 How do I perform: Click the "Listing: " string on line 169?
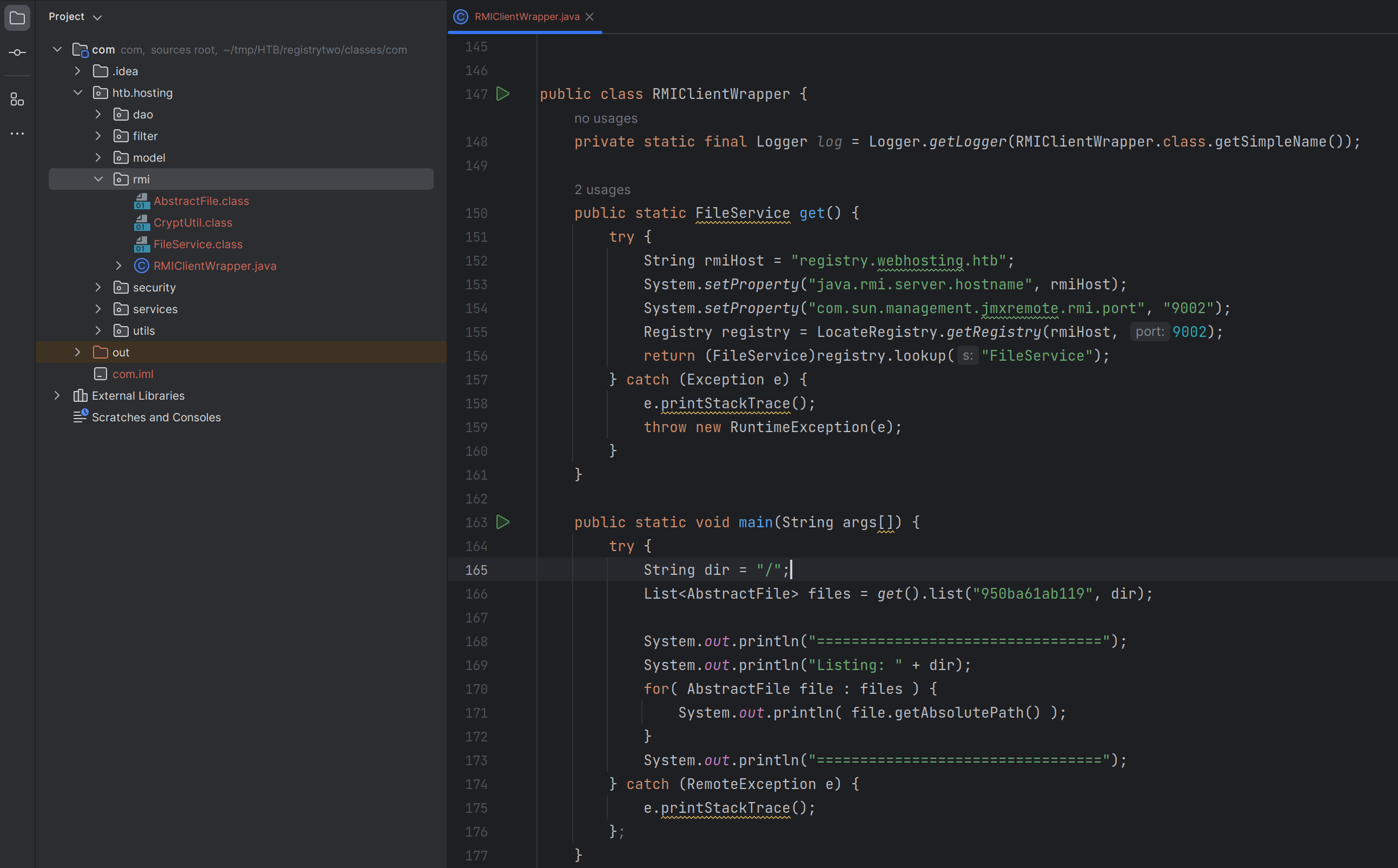coord(855,665)
